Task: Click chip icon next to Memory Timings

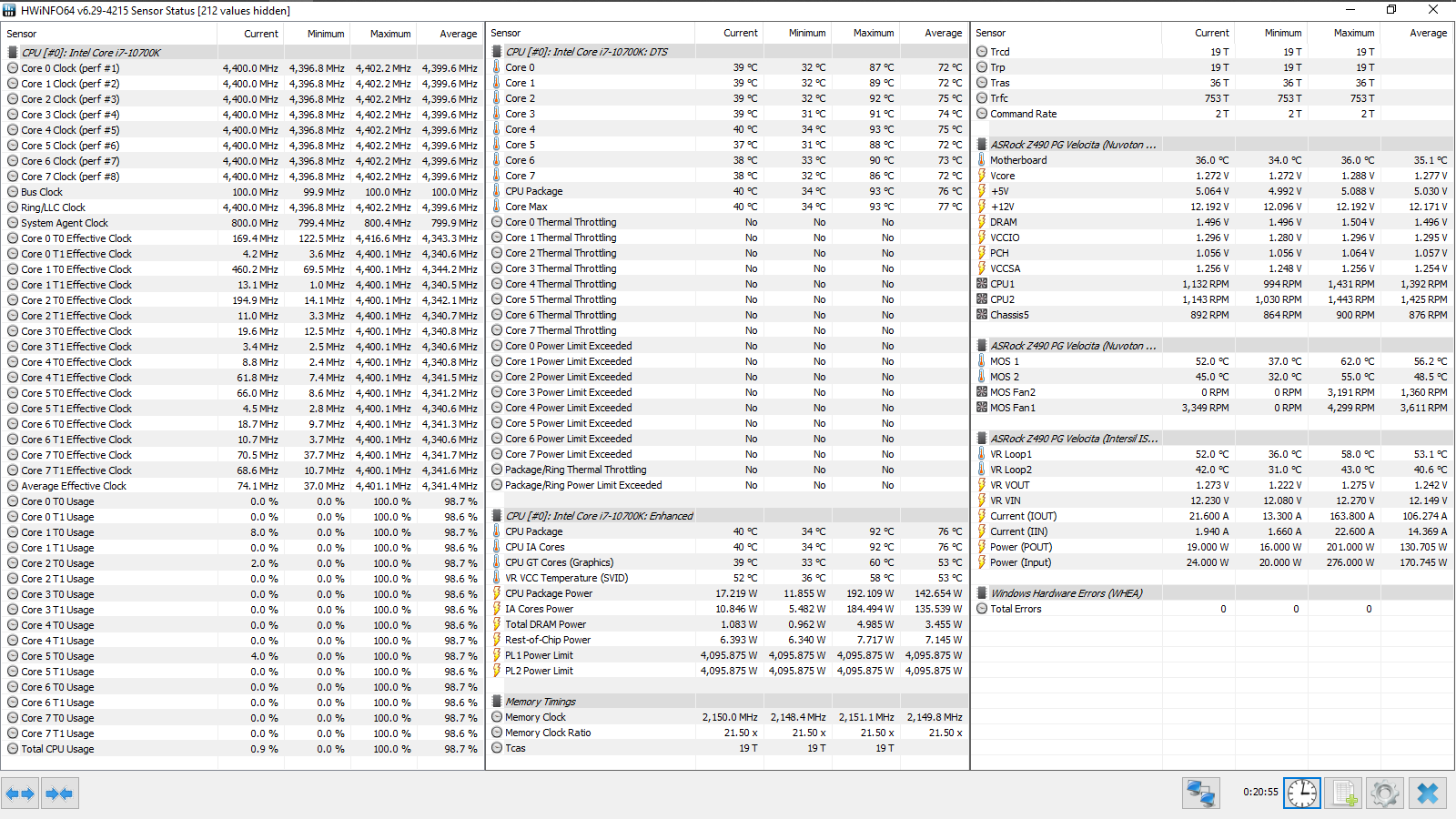Action: (497, 702)
